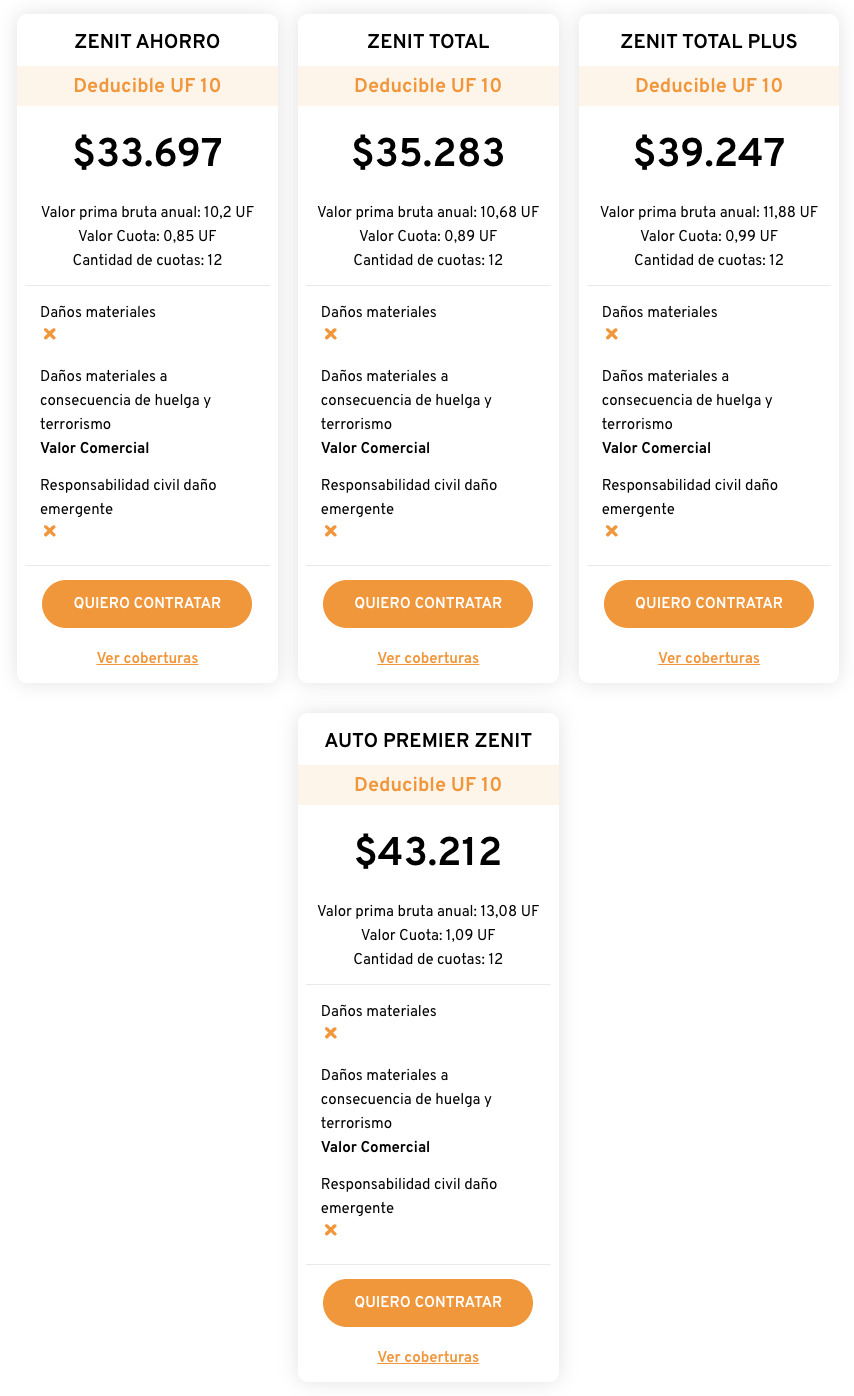Click the X icon under Responsabilidad civil in Zenit Ahorro
This screenshot has height=1396, width=854.
(50, 531)
